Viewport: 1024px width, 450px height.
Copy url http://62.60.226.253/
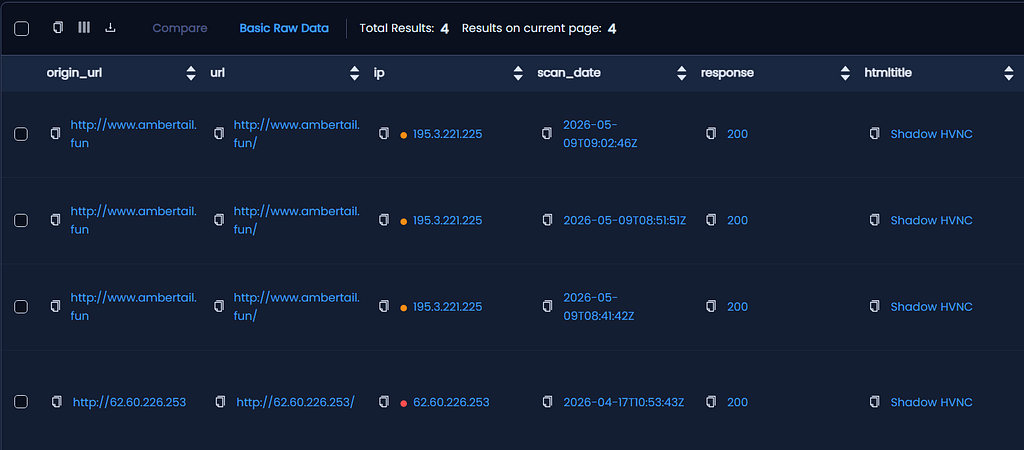point(220,402)
